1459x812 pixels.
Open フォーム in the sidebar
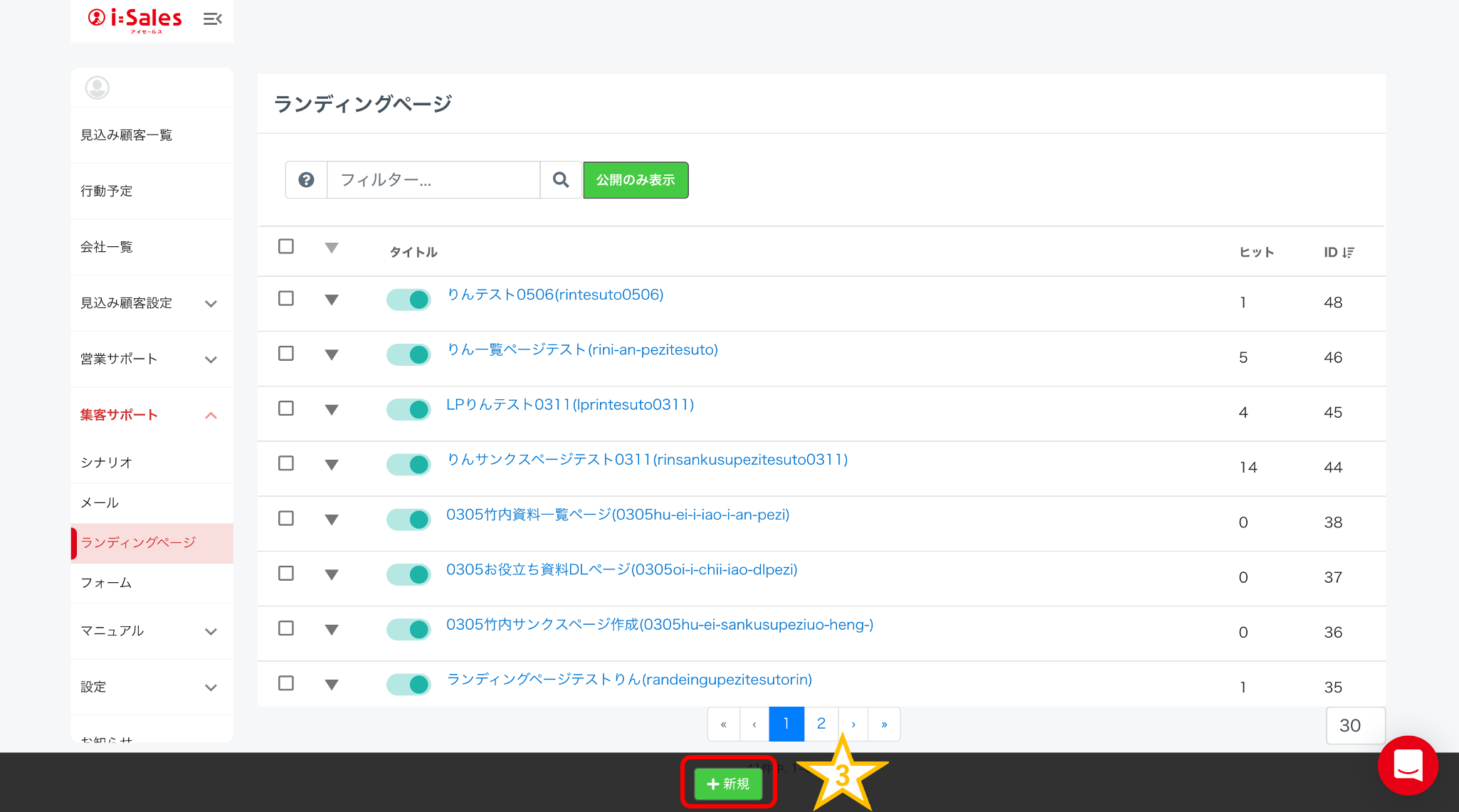(x=106, y=583)
